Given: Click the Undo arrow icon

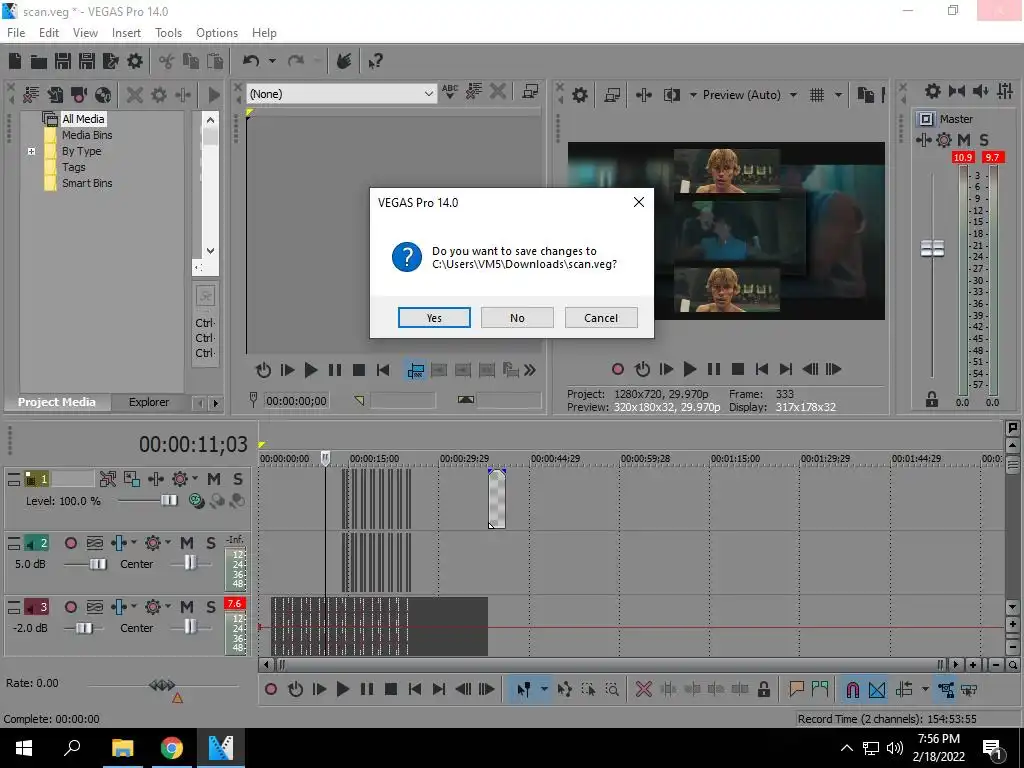Looking at the screenshot, I should pyautogui.click(x=251, y=61).
